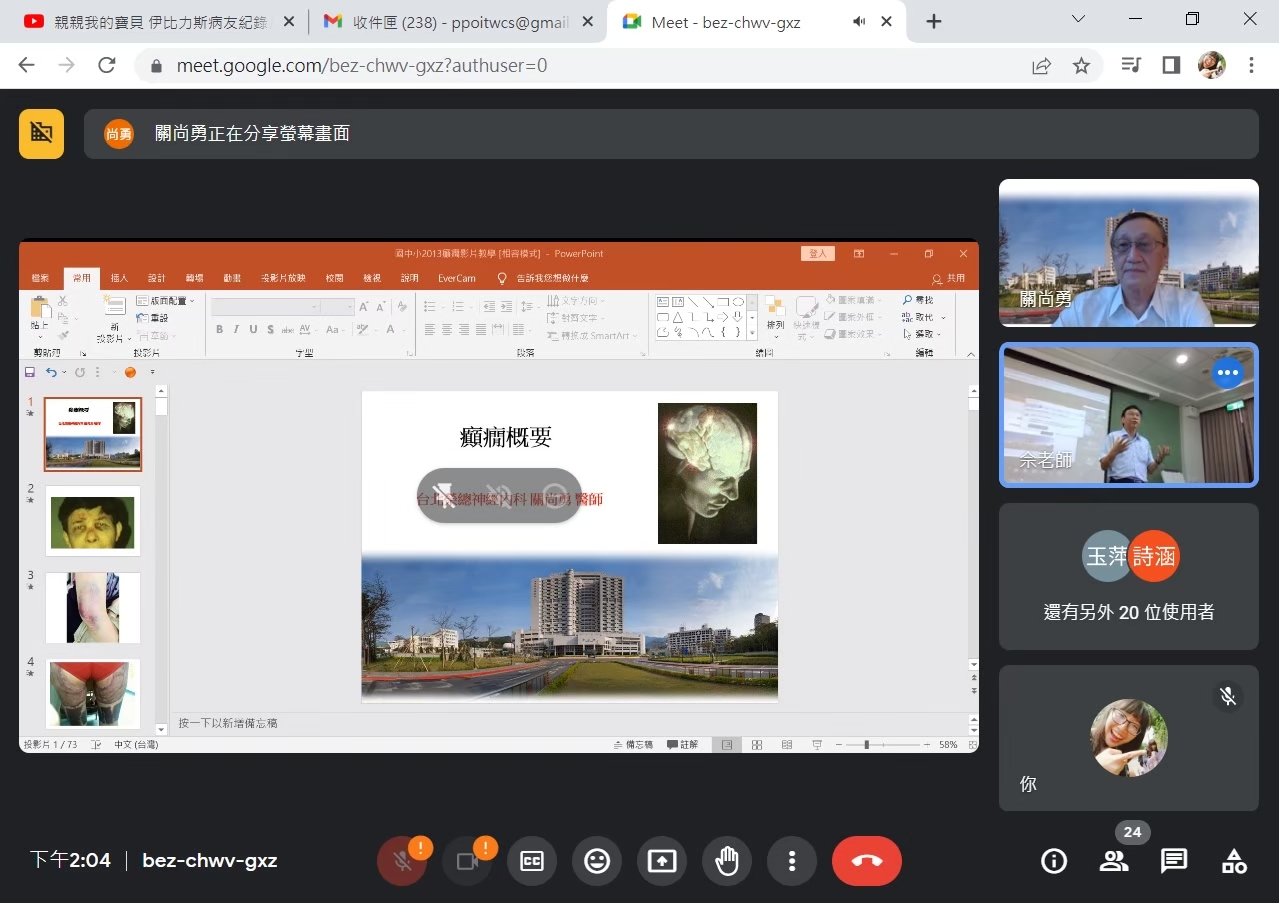
Task: Open options on 余老師 video tile
Action: (1227, 373)
